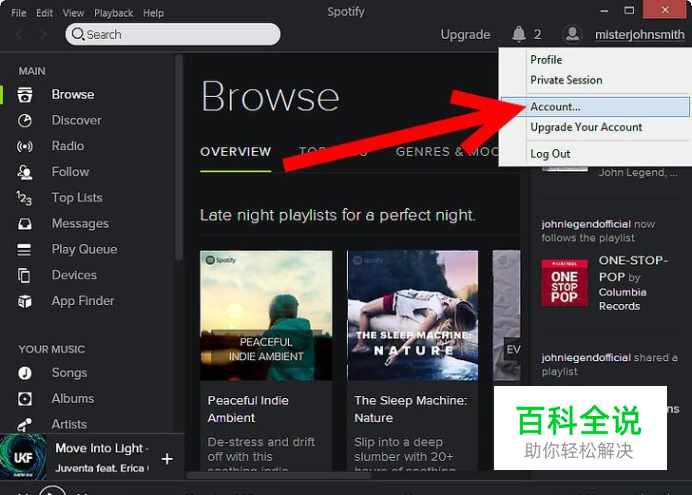This screenshot has width=692, height=495.
Task: Switch to the GENRES & MOODS tab
Action: [x=447, y=152]
